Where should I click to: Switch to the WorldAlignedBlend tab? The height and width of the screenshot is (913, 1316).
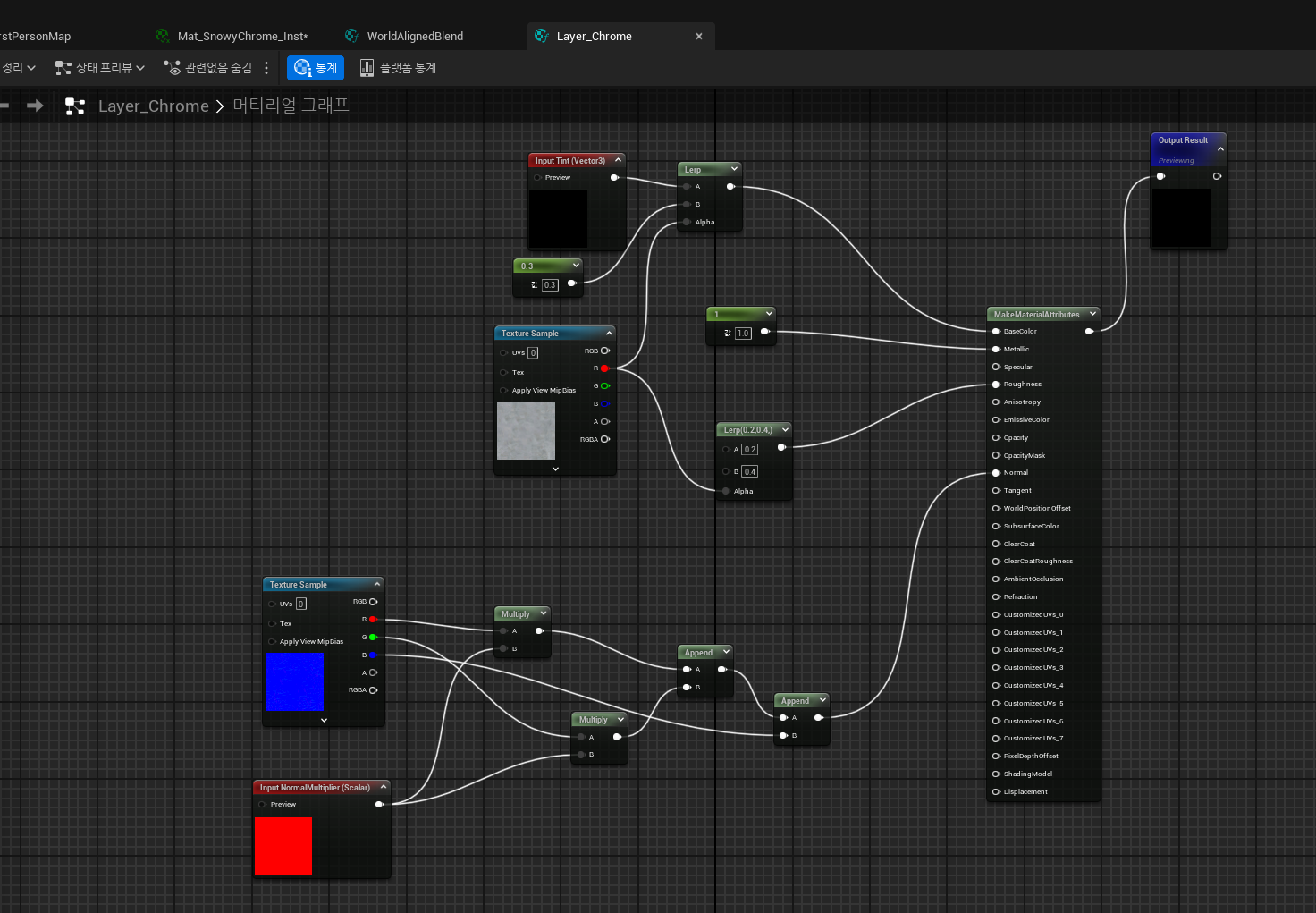[414, 37]
